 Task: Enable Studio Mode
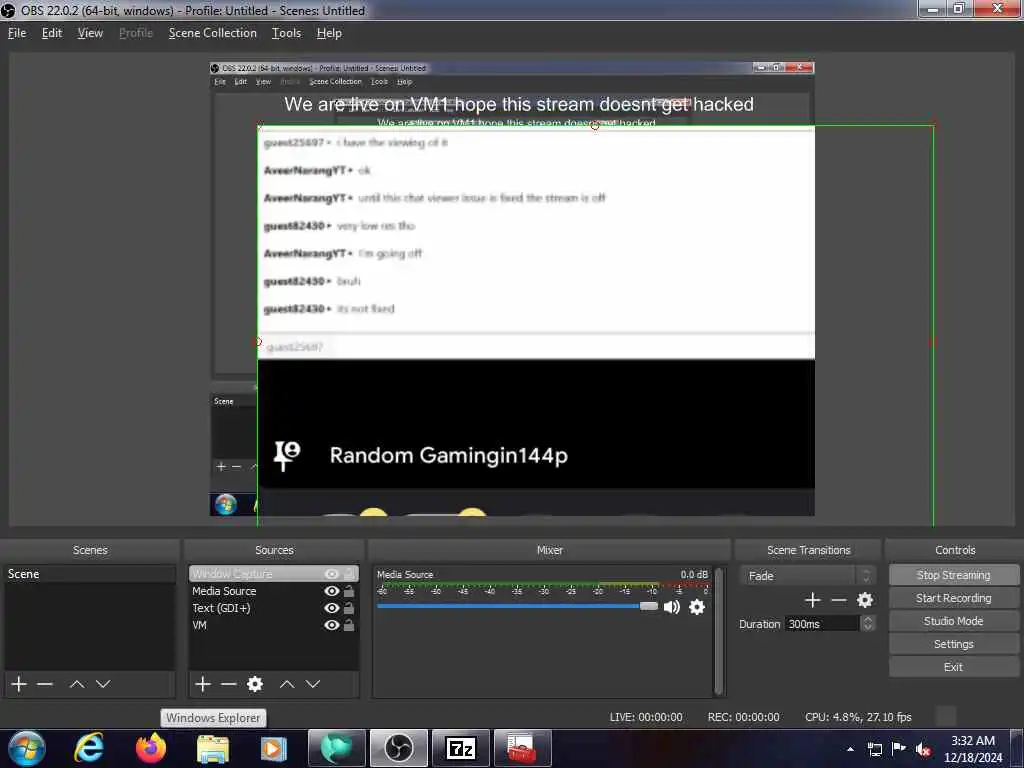point(953,621)
